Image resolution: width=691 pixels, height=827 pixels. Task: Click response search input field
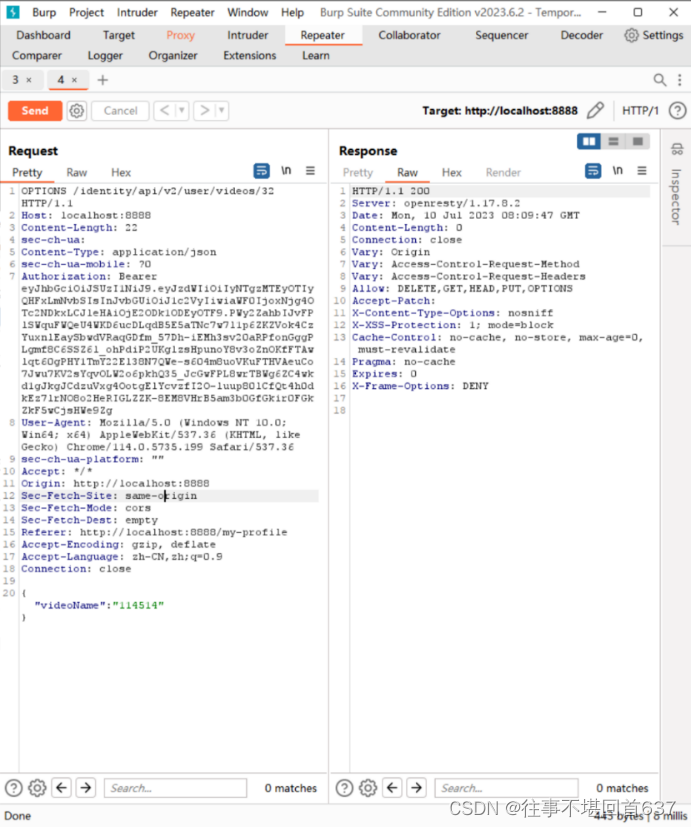[506, 788]
